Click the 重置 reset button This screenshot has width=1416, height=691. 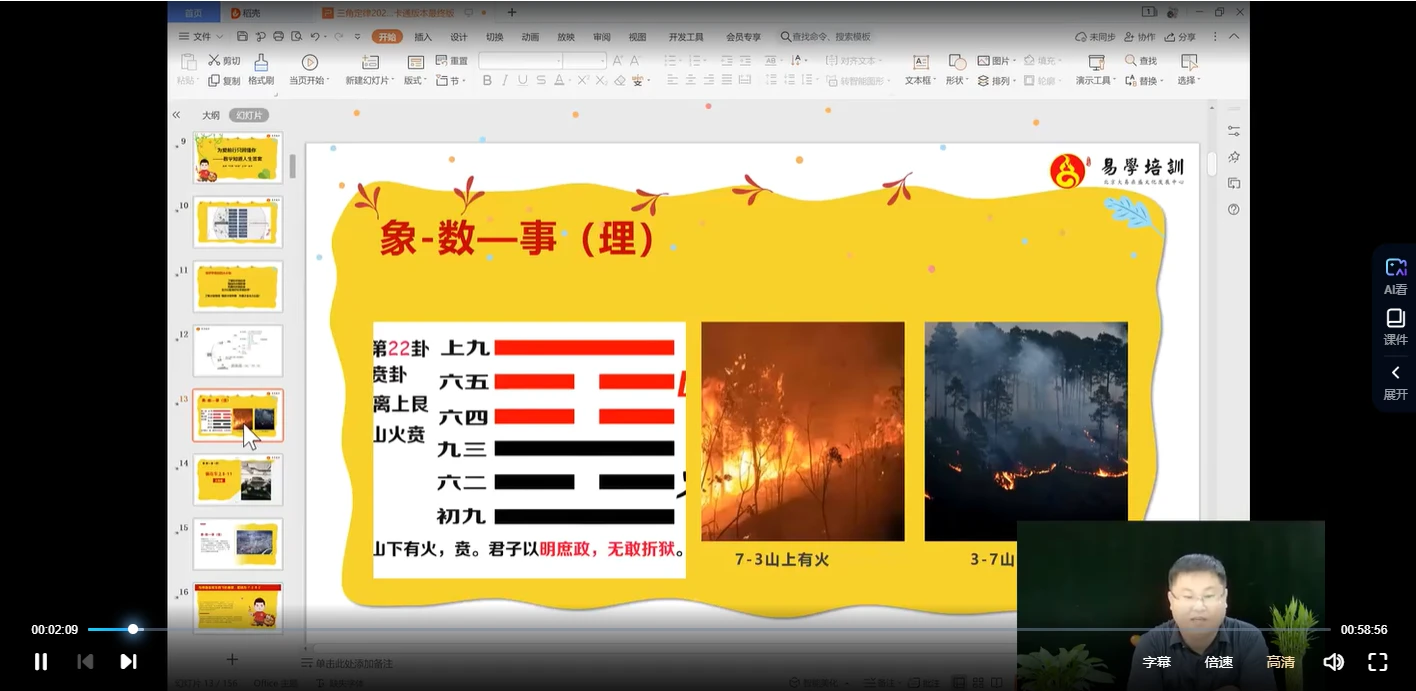pos(452,61)
